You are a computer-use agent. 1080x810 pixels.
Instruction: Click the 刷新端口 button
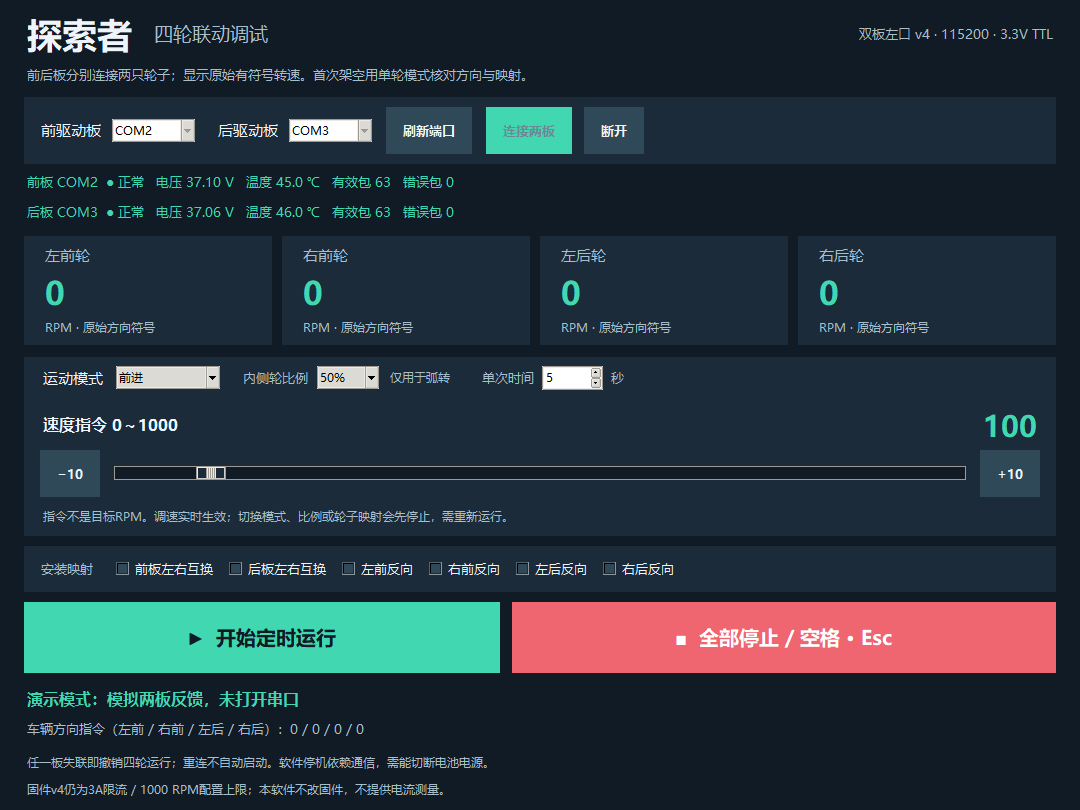428,131
